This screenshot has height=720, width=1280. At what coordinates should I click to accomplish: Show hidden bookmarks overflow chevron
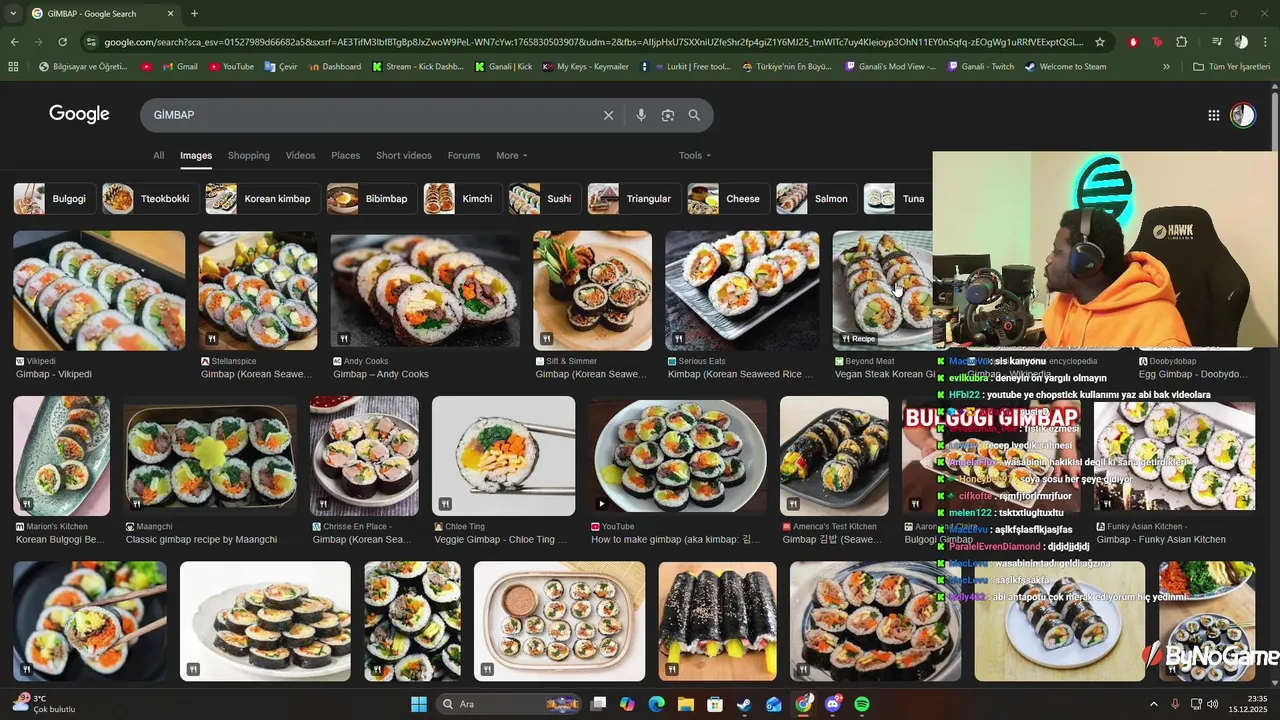(1166, 67)
